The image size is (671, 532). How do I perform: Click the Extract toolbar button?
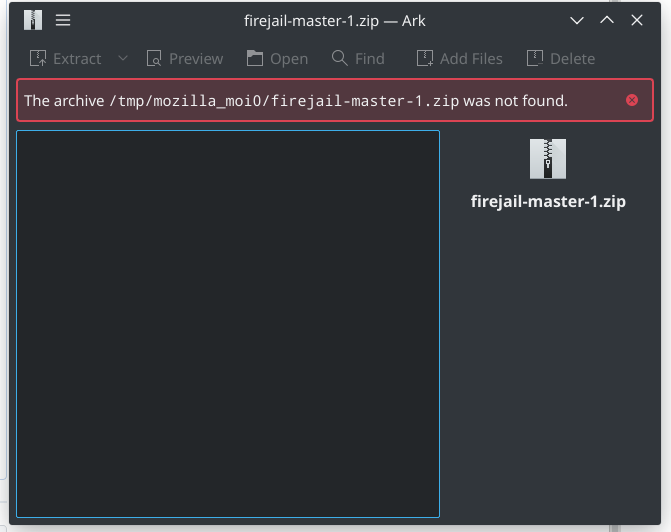65,59
